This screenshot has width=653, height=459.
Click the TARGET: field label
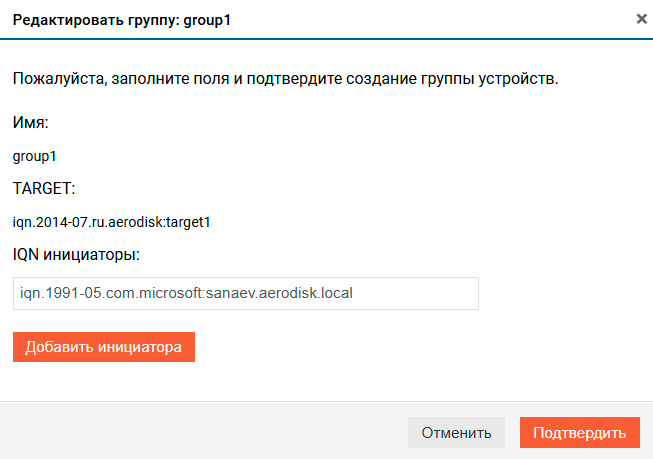pos(44,189)
